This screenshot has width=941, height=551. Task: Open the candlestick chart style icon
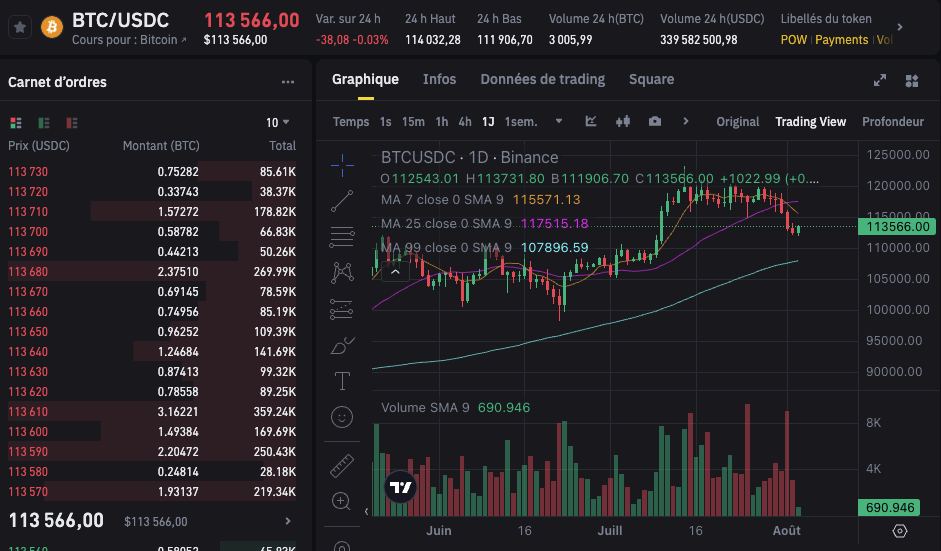point(623,121)
